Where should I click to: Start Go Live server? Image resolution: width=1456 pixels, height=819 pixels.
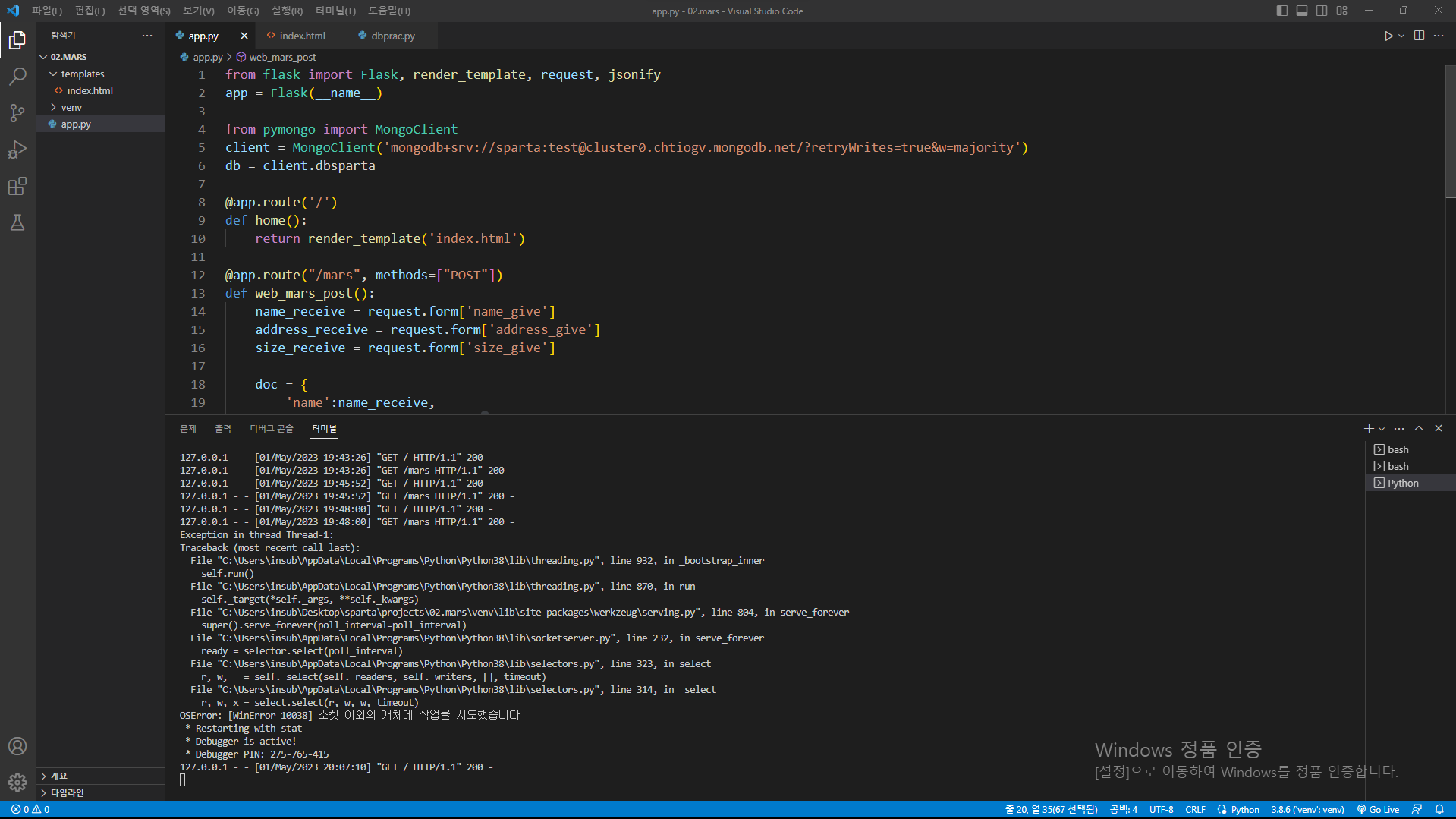point(1378,810)
